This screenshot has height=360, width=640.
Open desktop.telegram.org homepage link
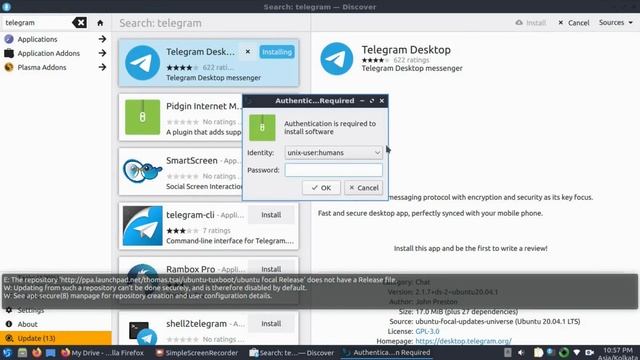(x=463, y=341)
